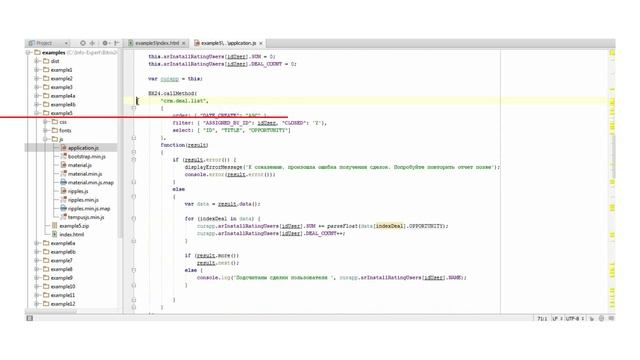
Task: Expand the dist folder node
Action: click(37, 61)
